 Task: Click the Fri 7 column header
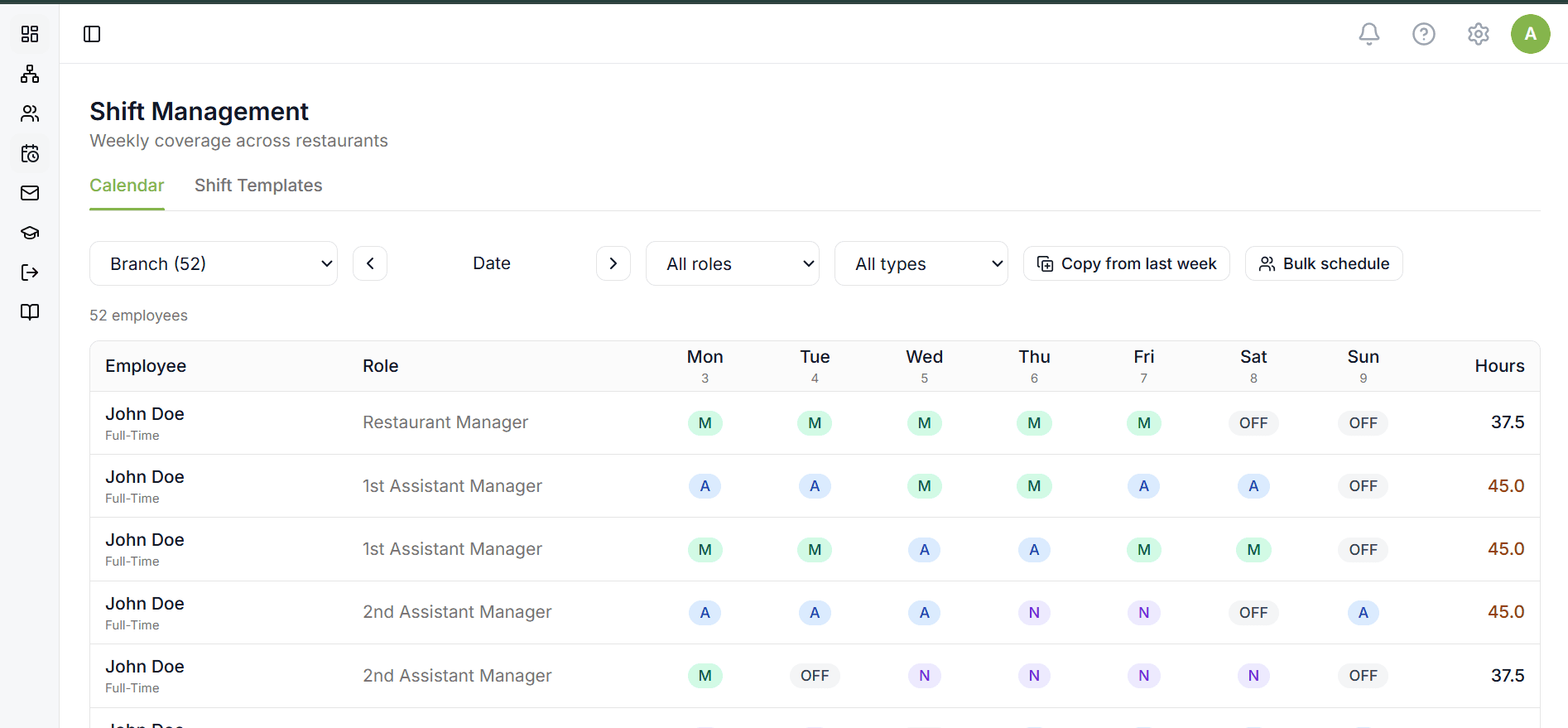pos(1144,366)
